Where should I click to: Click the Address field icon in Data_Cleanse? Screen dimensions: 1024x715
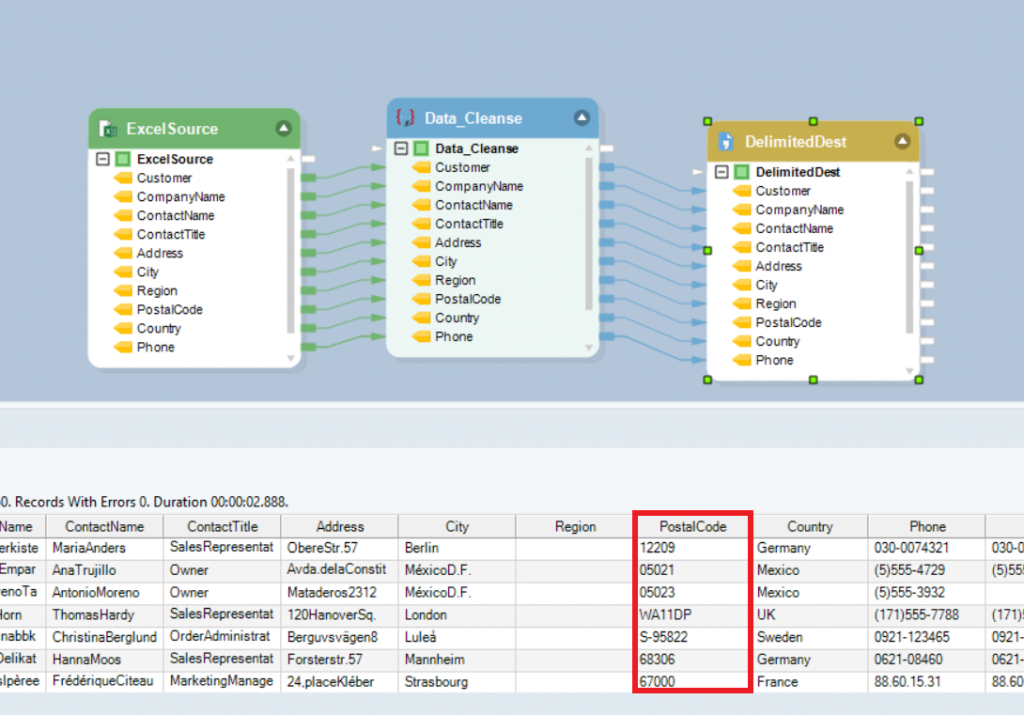(422, 242)
